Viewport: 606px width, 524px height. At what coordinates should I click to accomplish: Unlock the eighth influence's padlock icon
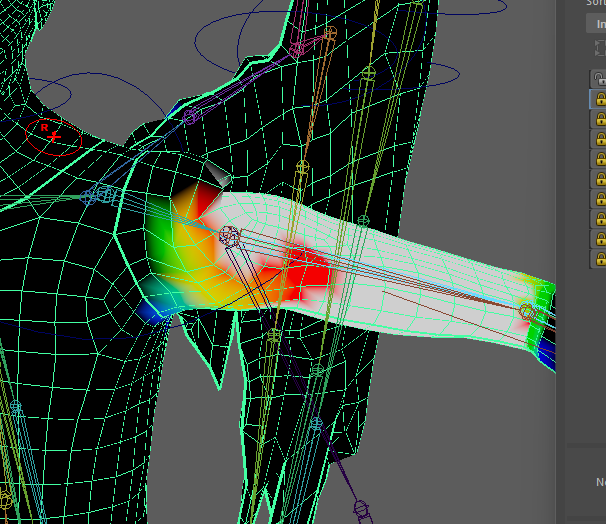tap(600, 218)
